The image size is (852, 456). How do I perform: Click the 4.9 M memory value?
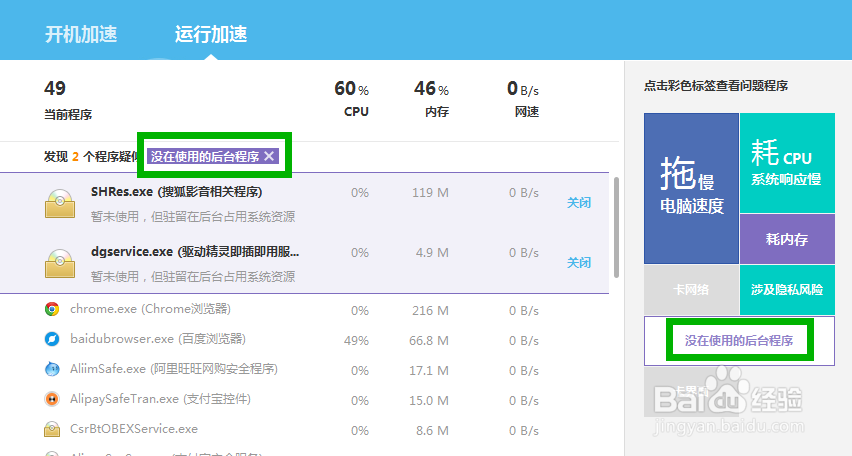[x=432, y=253]
